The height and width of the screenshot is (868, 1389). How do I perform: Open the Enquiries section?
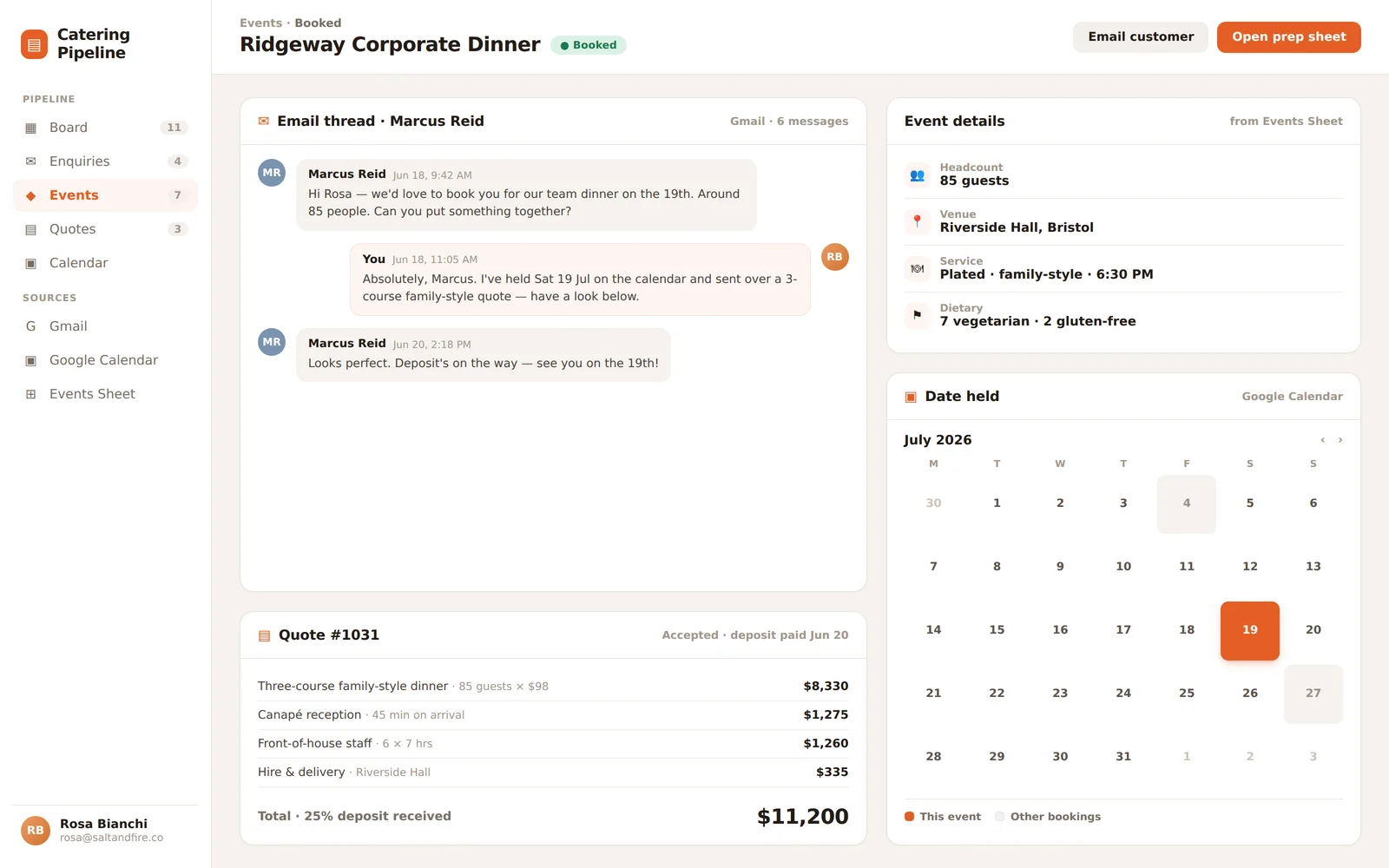[x=105, y=161]
